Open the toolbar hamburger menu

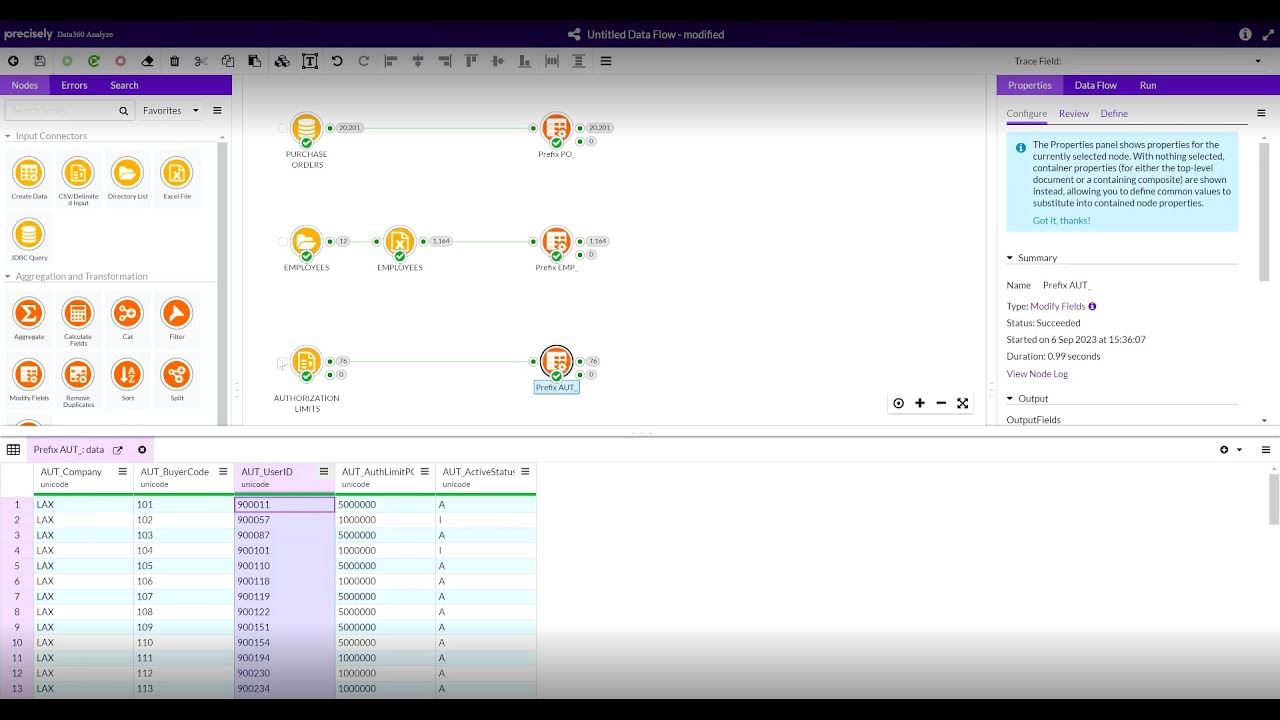point(606,61)
